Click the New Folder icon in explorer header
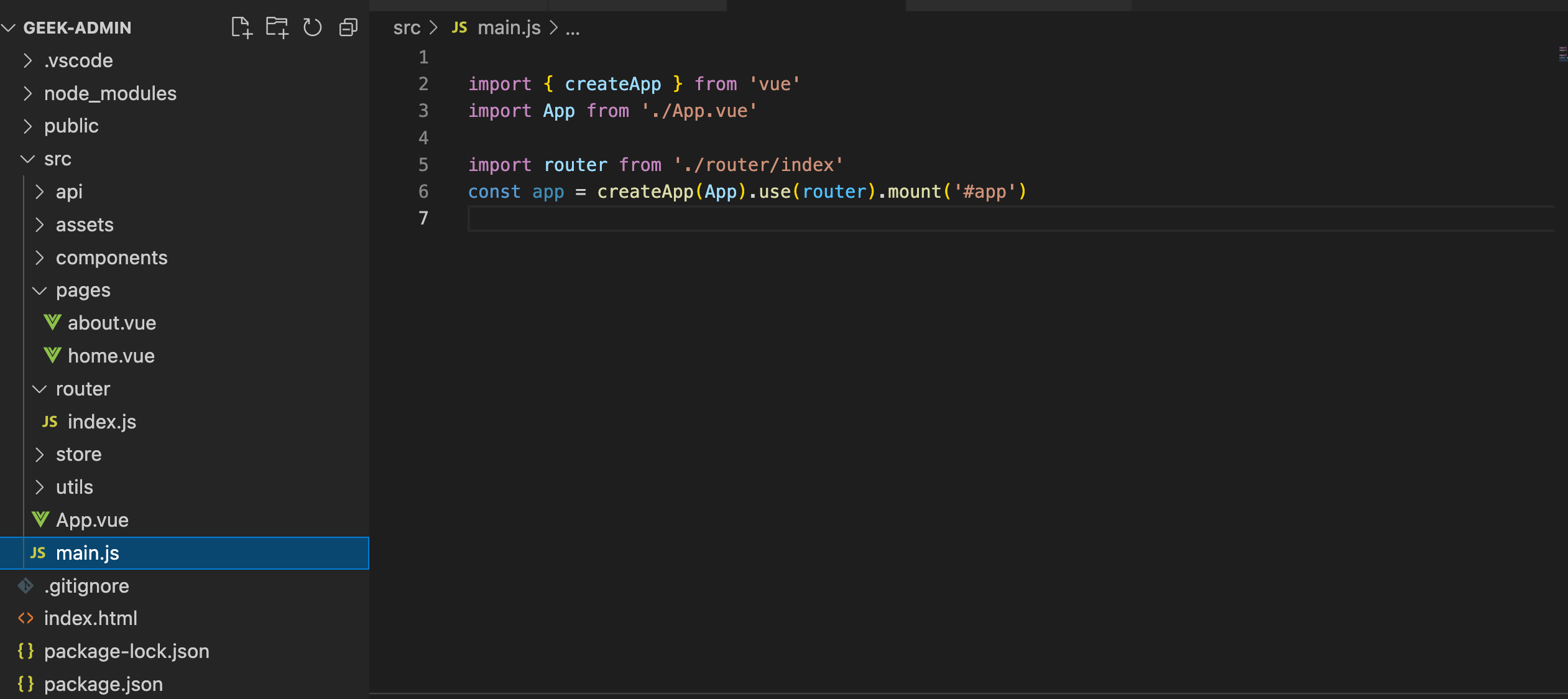Screen dimensions: 1568x699 277,28
